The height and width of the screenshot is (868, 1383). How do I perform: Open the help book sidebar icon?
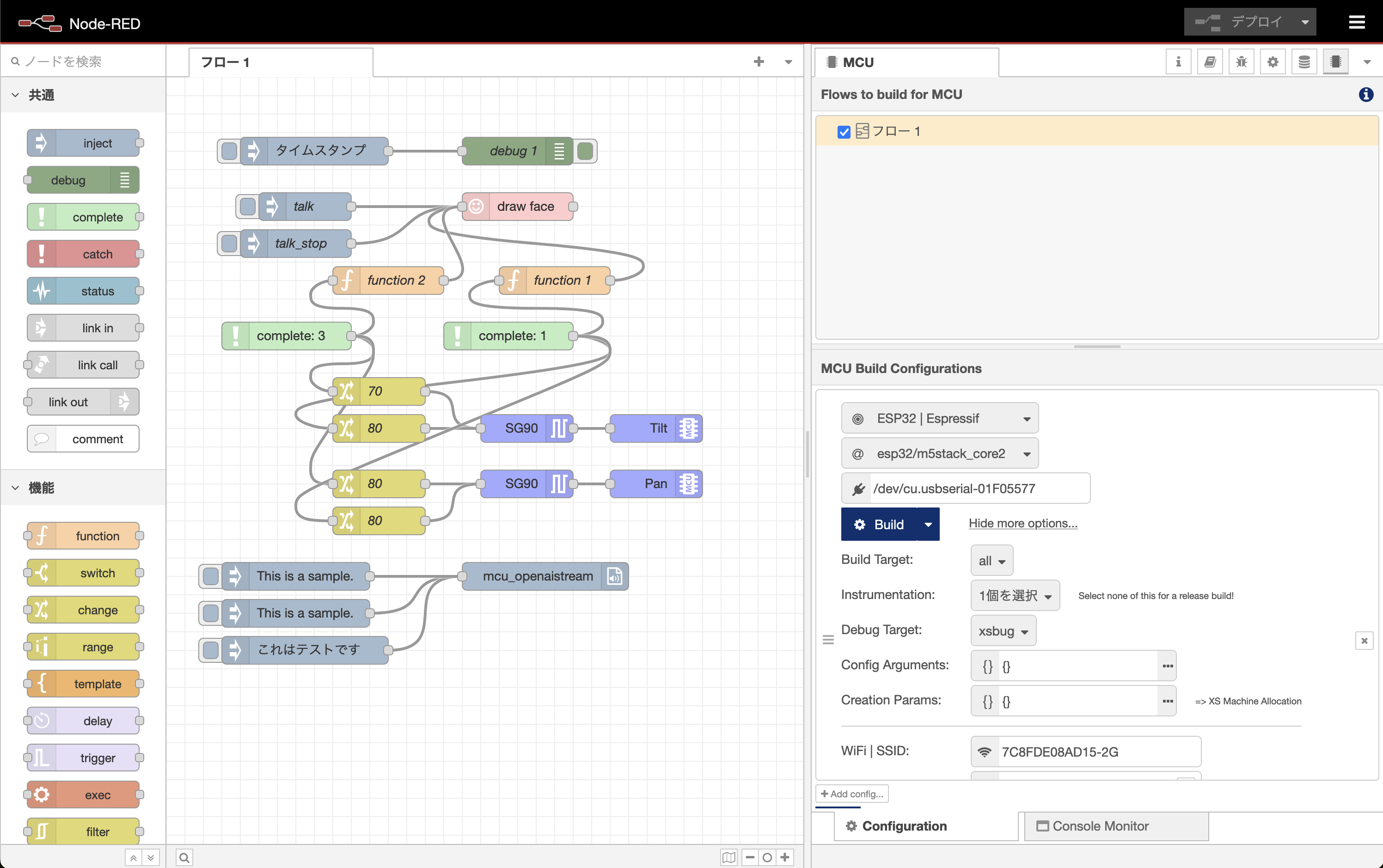click(1210, 62)
